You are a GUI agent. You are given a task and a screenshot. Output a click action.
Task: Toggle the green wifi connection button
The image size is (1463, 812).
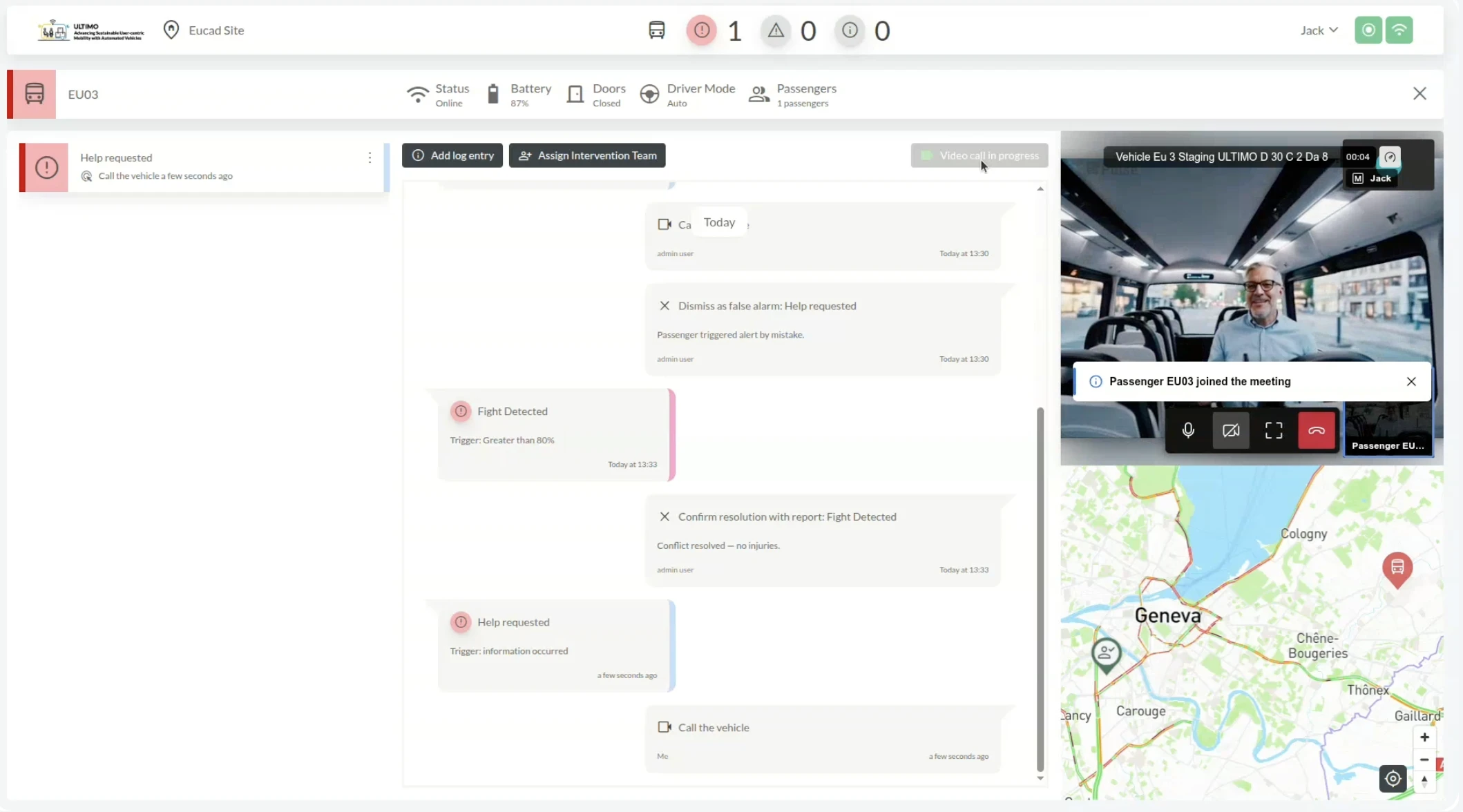point(1399,30)
